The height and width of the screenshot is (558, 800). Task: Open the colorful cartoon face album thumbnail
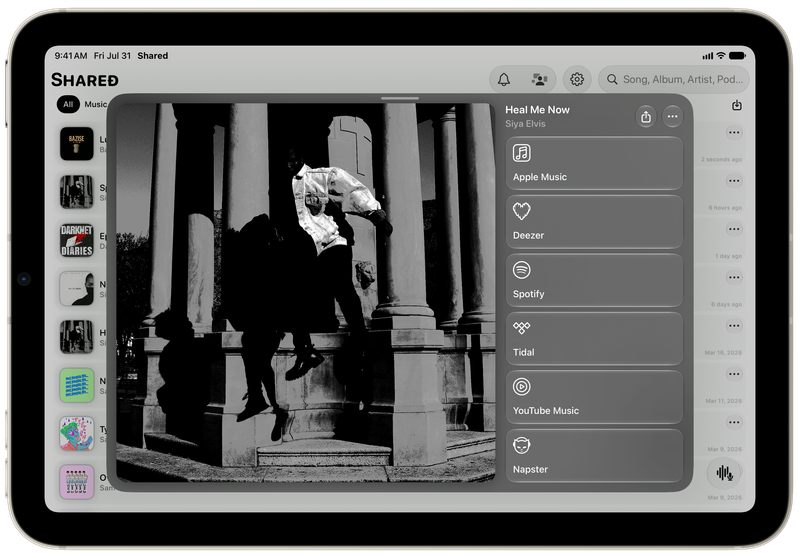77,434
